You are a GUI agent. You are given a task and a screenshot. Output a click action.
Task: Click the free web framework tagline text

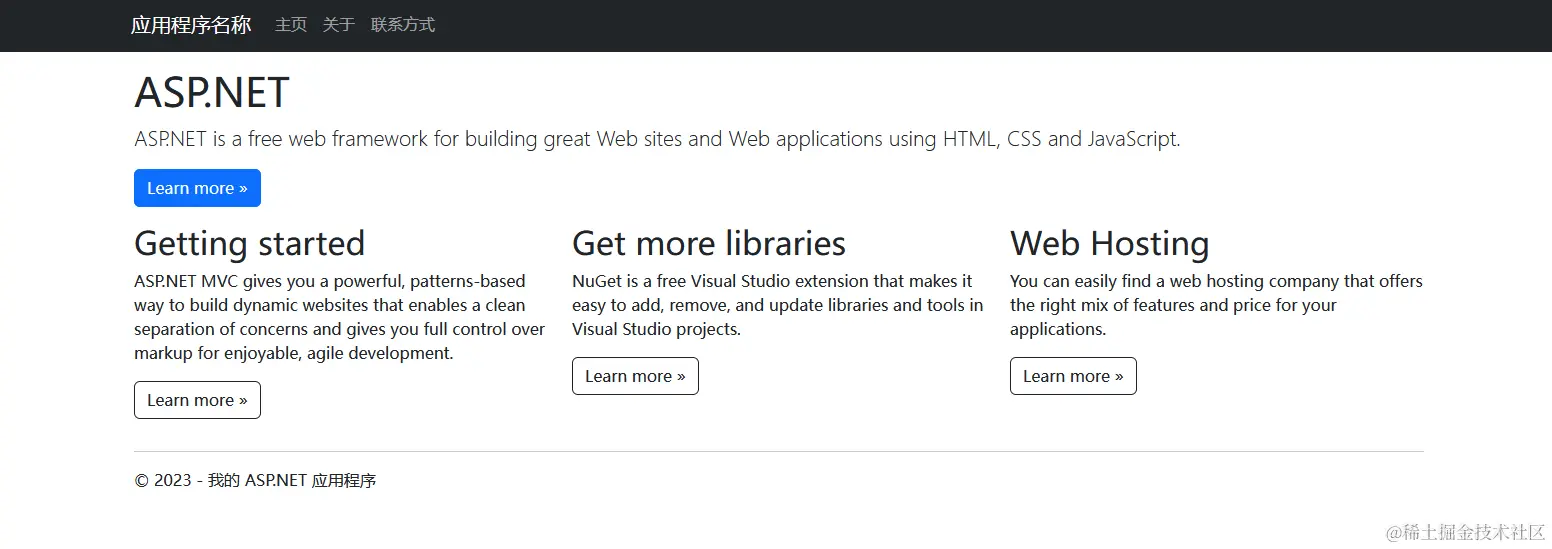point(657,139)
